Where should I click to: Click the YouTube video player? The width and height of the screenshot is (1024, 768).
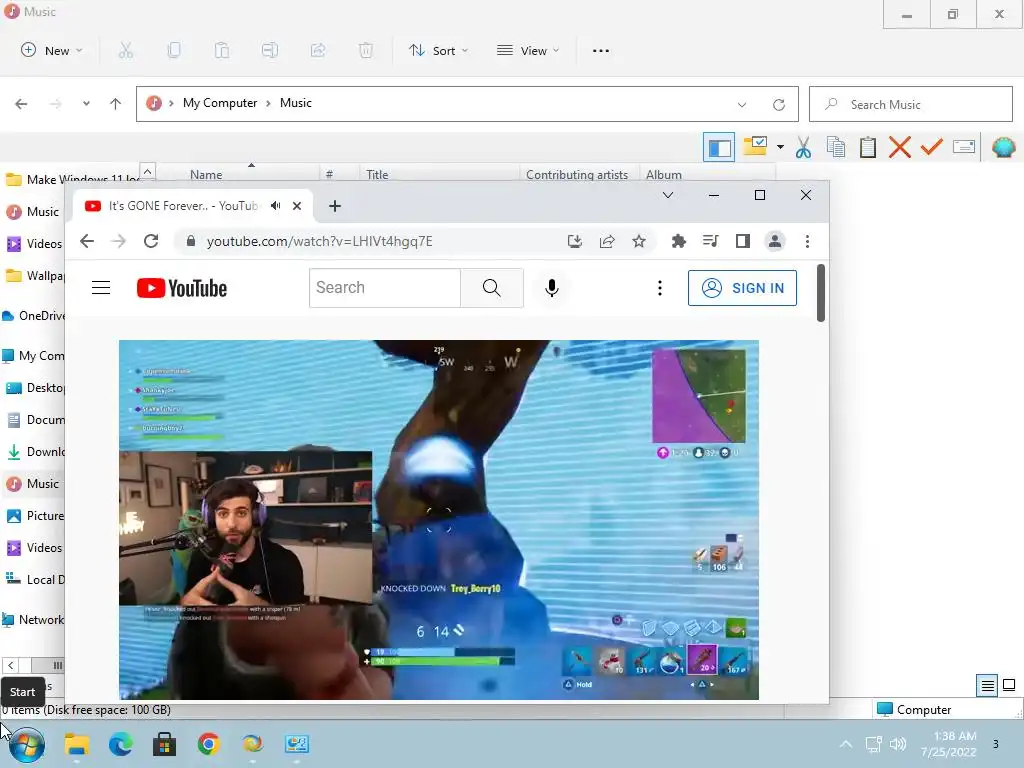click(x=439, y=520)
